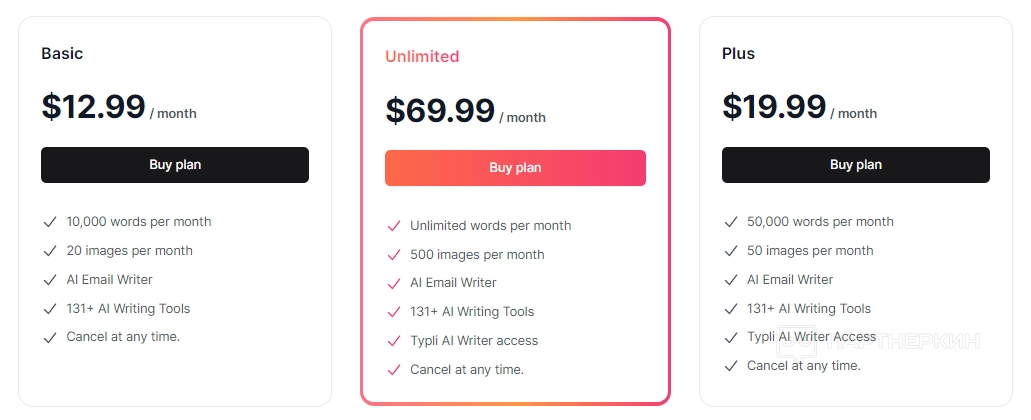The height and width of the screenshot is (420, 1031).
Task: Click checkmark beside 10,000 words per month
Action: point(49,222)
